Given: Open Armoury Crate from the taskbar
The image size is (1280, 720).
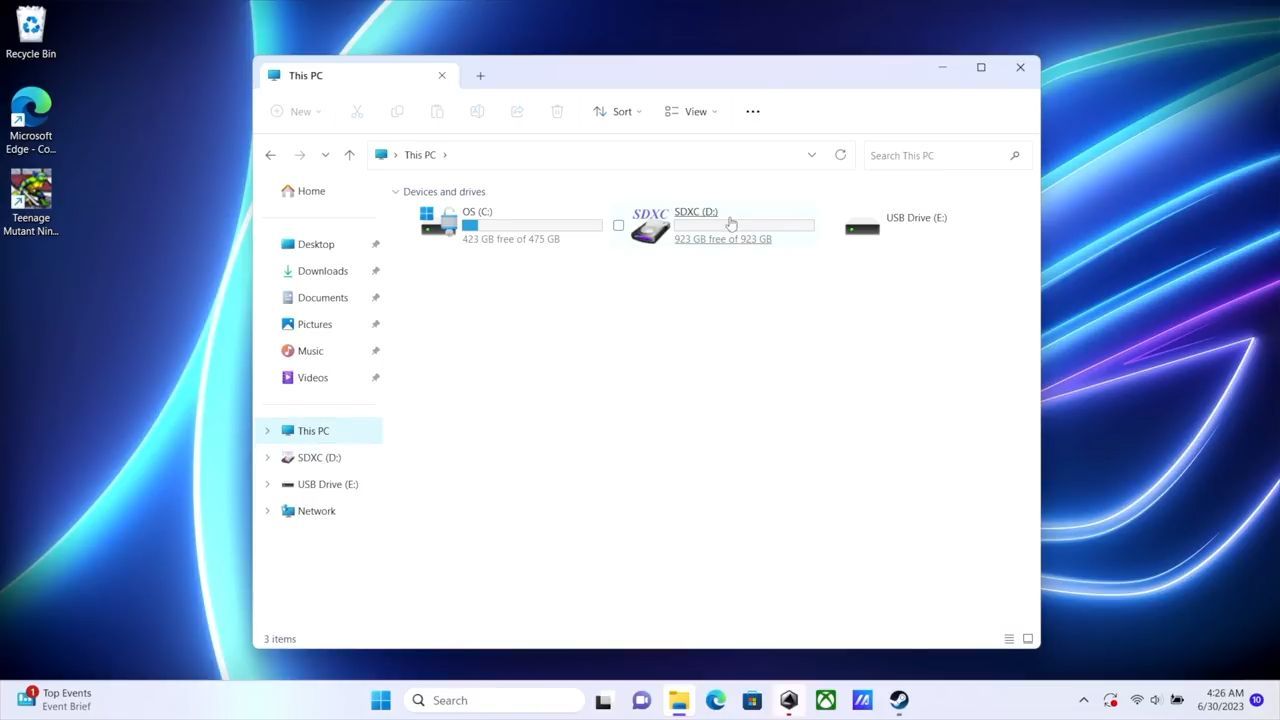Looking at the screenshot, I should [x=789, y=700].
